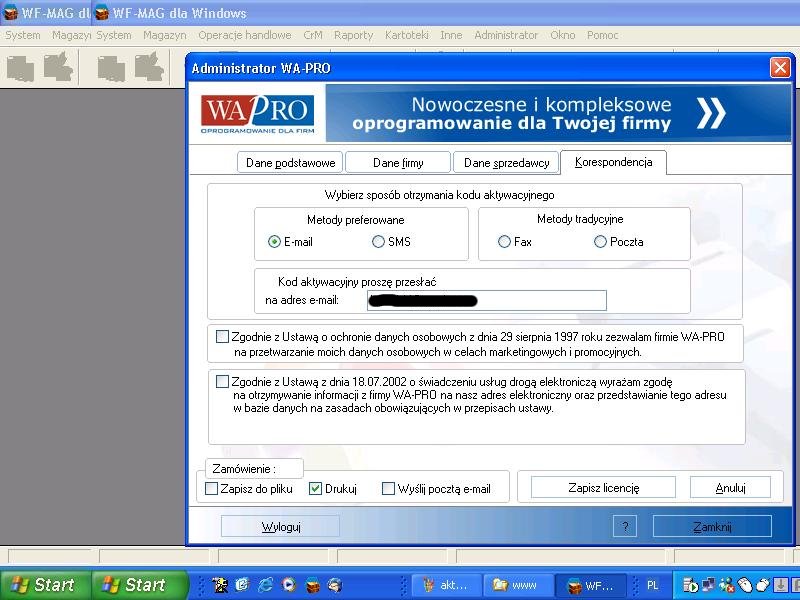Enable Wyślij pocztą e-mail checkbox
This screenshot has width=800, height=600.
click(388, 489)
